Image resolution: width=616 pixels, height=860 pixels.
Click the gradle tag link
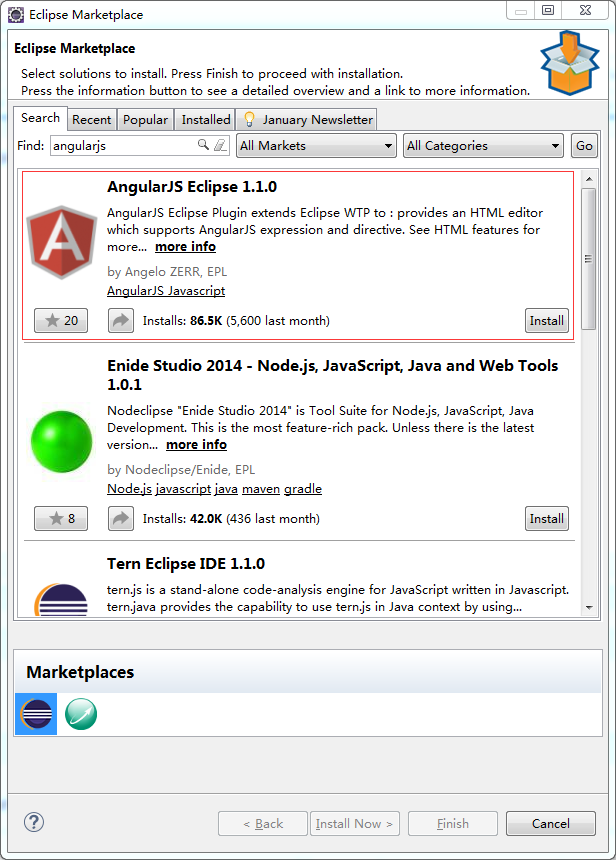pos(303,489)
